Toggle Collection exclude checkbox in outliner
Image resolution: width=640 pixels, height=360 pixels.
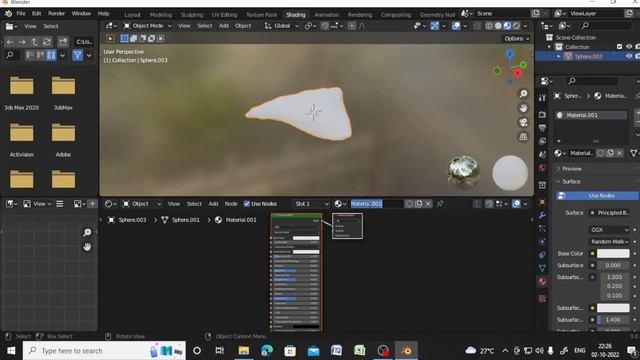click(x=620, y=47)
